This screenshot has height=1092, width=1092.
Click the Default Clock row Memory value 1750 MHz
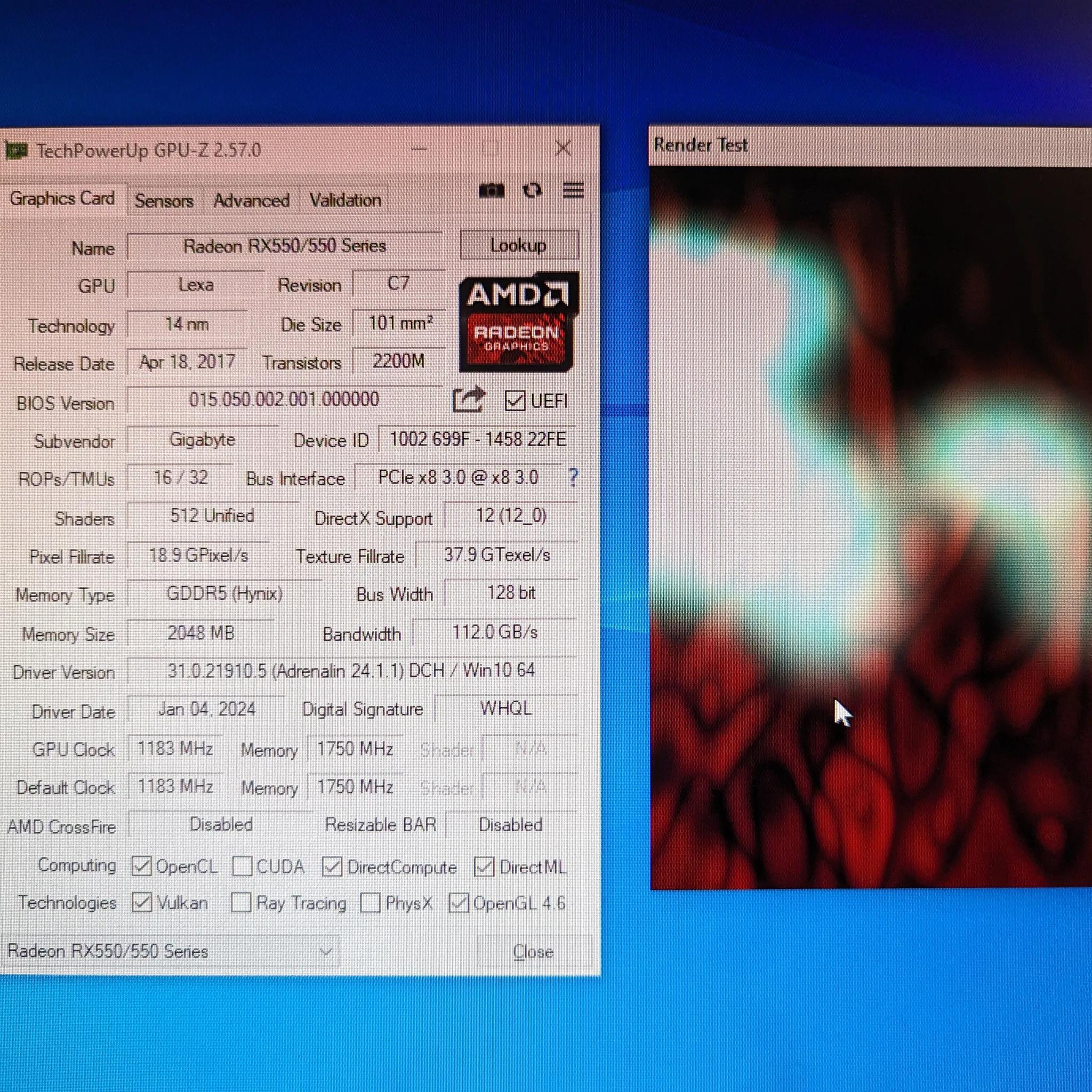tap(355, 786)
